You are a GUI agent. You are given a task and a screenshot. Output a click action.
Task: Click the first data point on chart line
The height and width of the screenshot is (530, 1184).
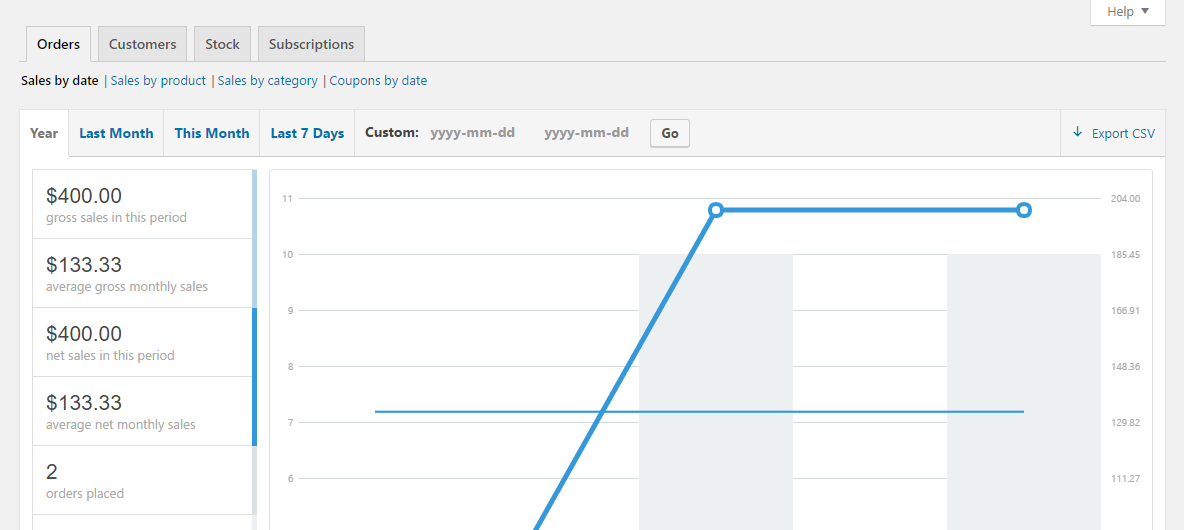pos(716,210)
